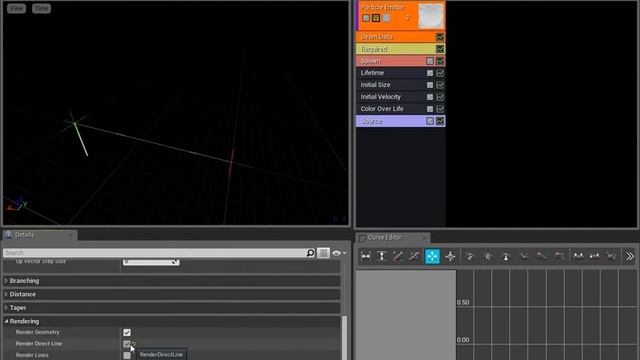
Task: Open Details view options eye dropdown
Action: (339, 253)
